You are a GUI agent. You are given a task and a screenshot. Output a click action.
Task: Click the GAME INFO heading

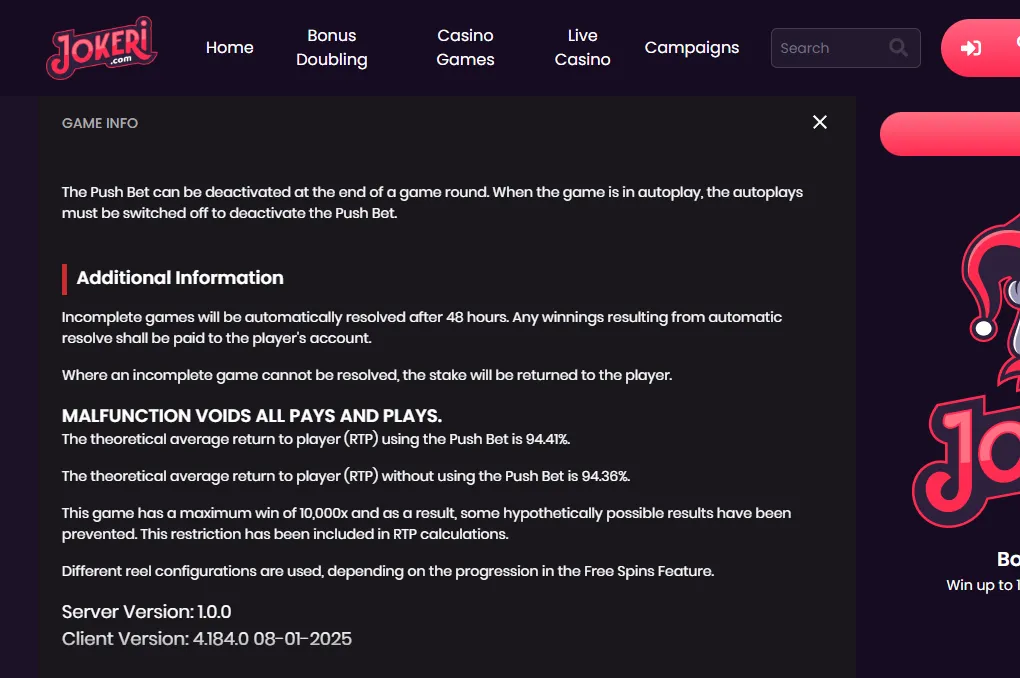tap(100, 123)
